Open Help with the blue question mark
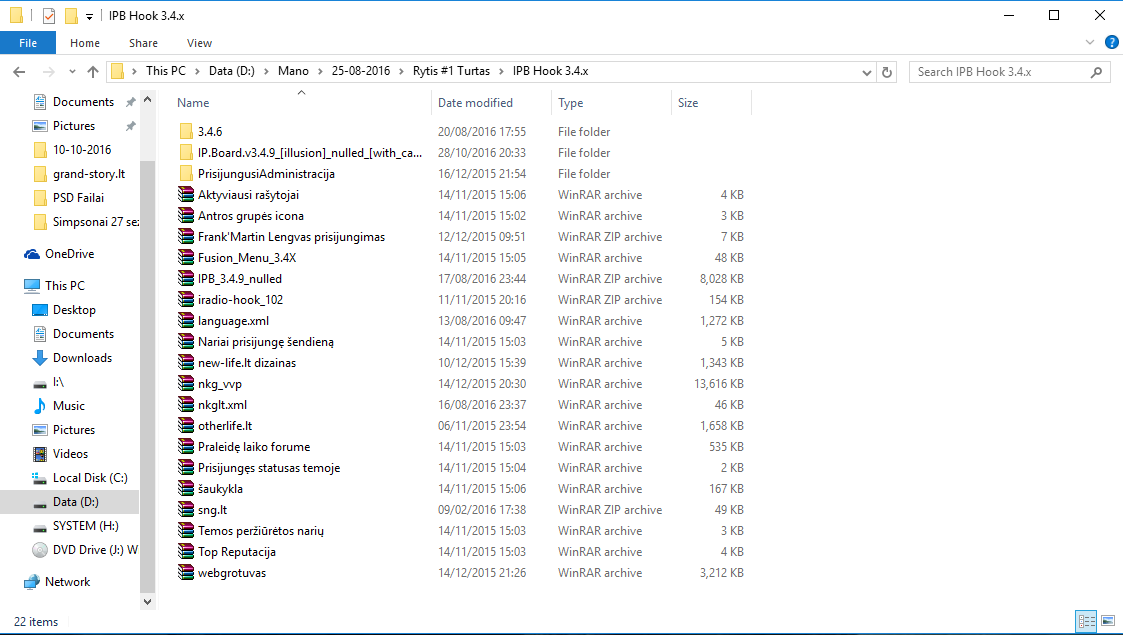 (x=1112, y=42)
